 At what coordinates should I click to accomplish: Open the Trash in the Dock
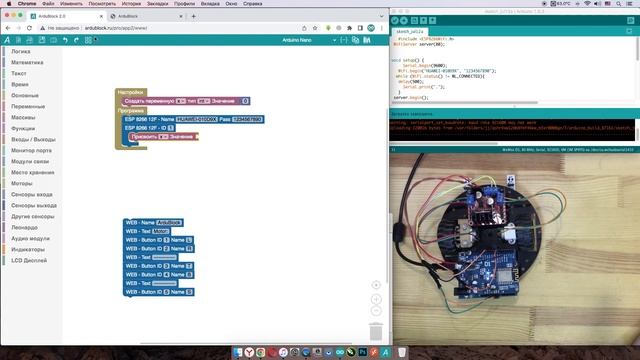point(402,352)
